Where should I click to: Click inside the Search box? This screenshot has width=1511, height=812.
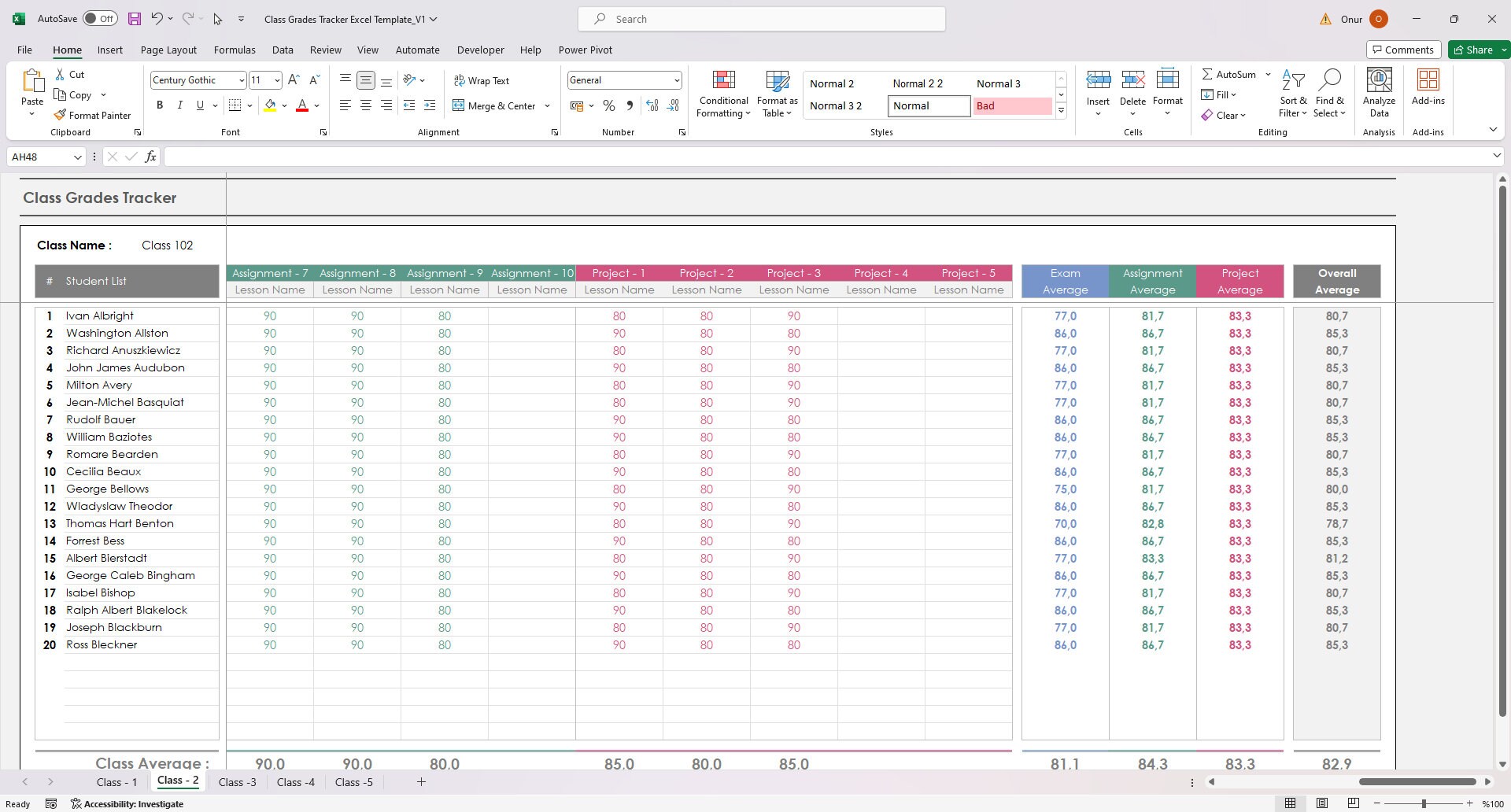760,18
